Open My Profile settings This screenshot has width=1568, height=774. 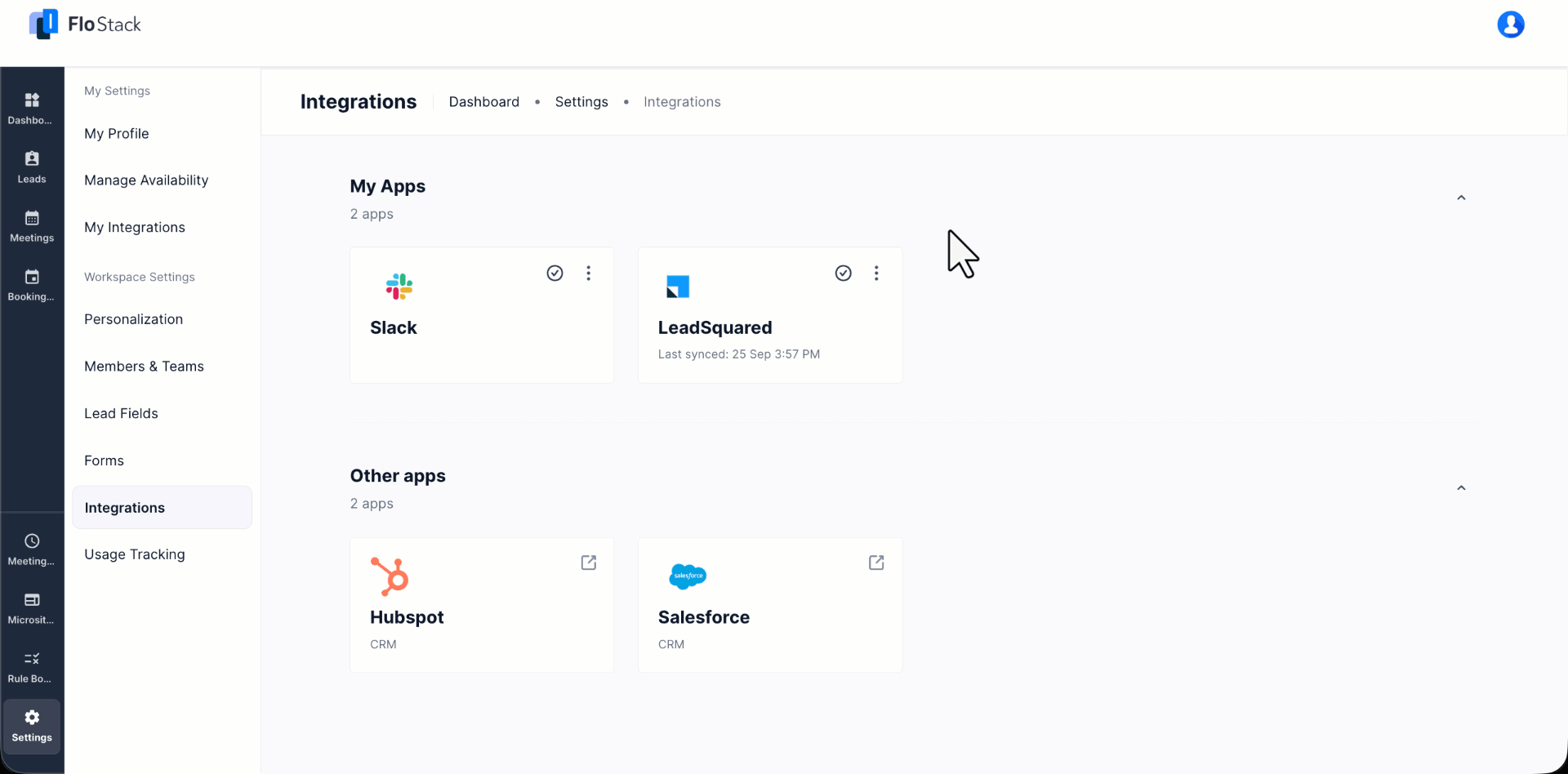tap(117, 134)
